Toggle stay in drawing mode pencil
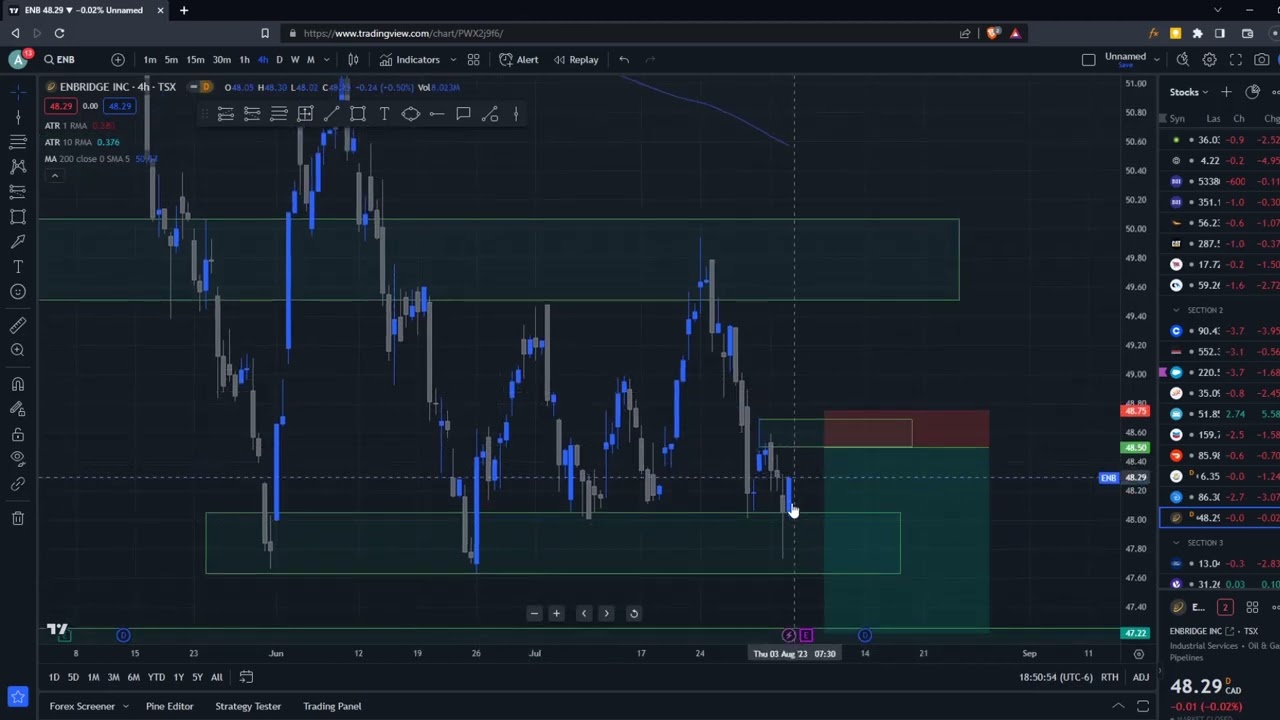Image resolution: width=1280 pixels, height=720 pixels. [x=18, y=409]
